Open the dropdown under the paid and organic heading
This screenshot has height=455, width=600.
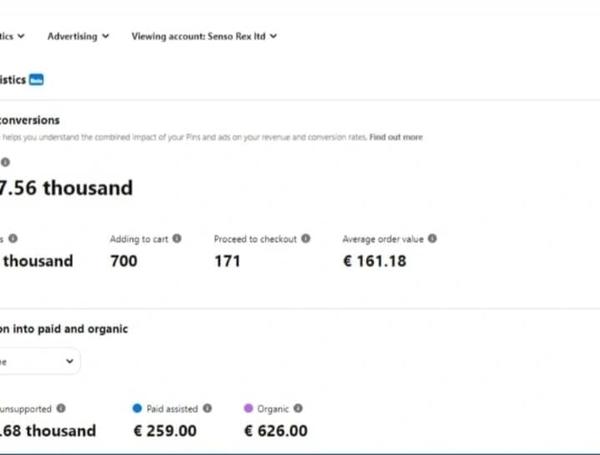(38, 361)
